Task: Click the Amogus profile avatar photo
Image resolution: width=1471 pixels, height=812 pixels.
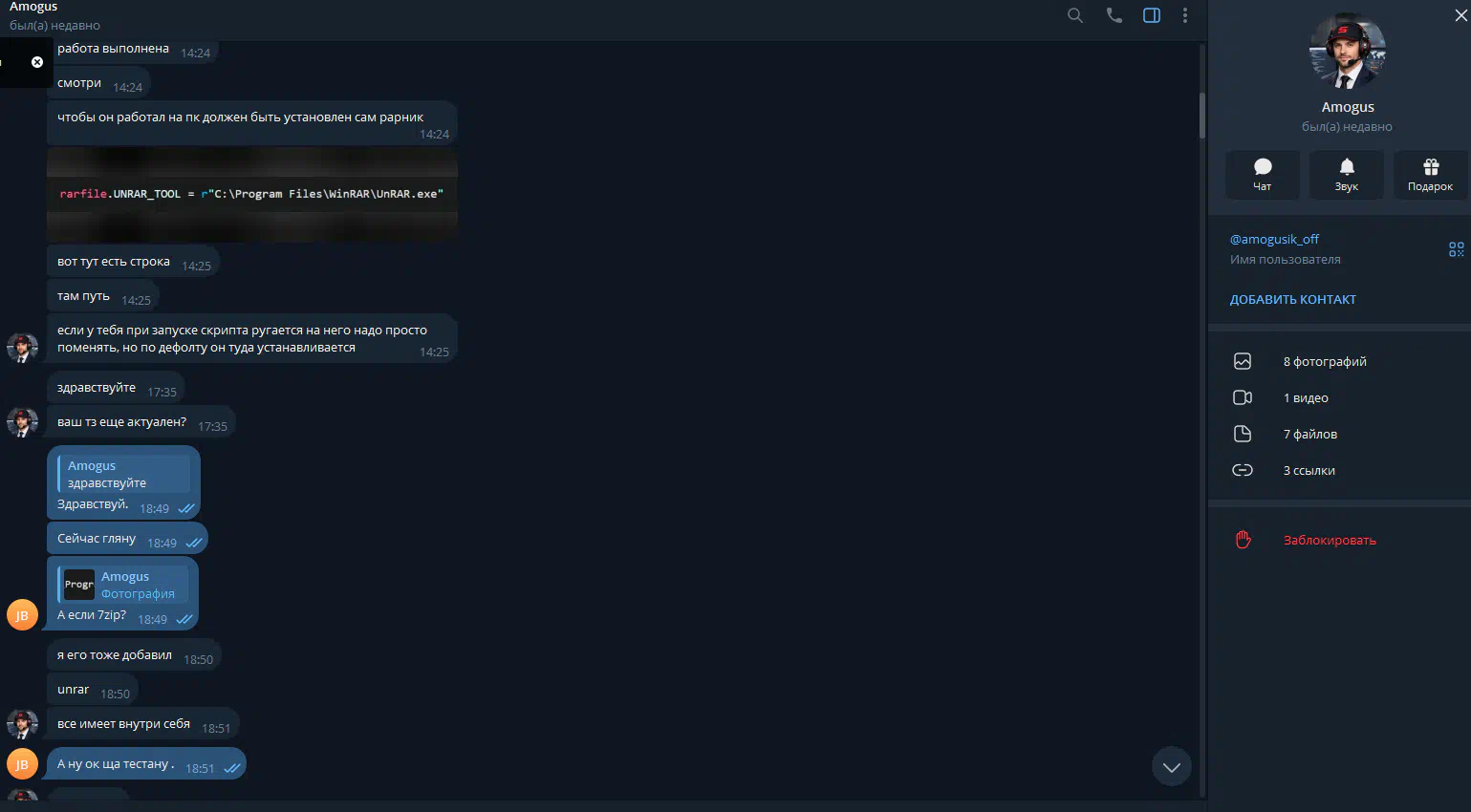Action: [x=1347, y=51]
